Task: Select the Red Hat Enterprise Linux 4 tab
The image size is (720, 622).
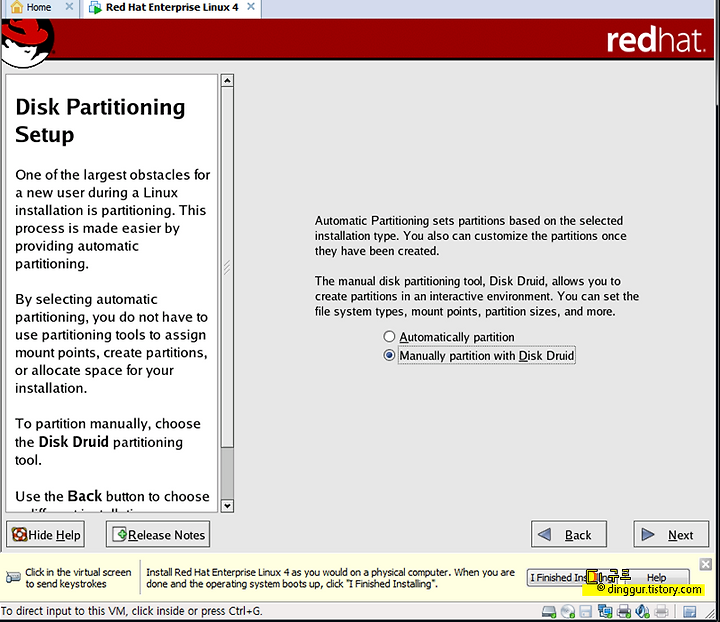Action: (x=171, y=7)
